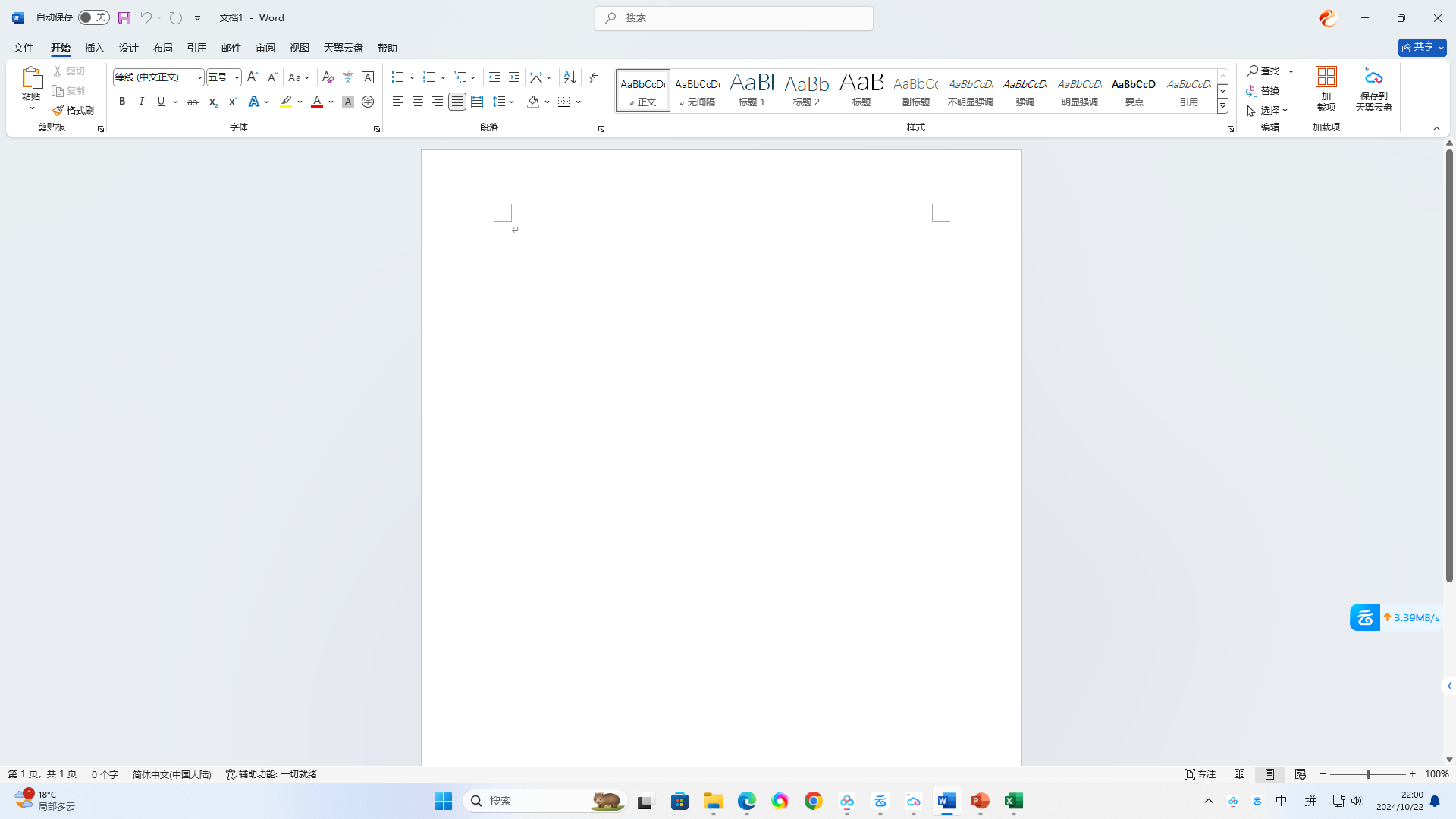Click 保存到天翼云盘 in the ribbon
This screenshot has width=1456, height=819.
click(x=1373, y=89)
